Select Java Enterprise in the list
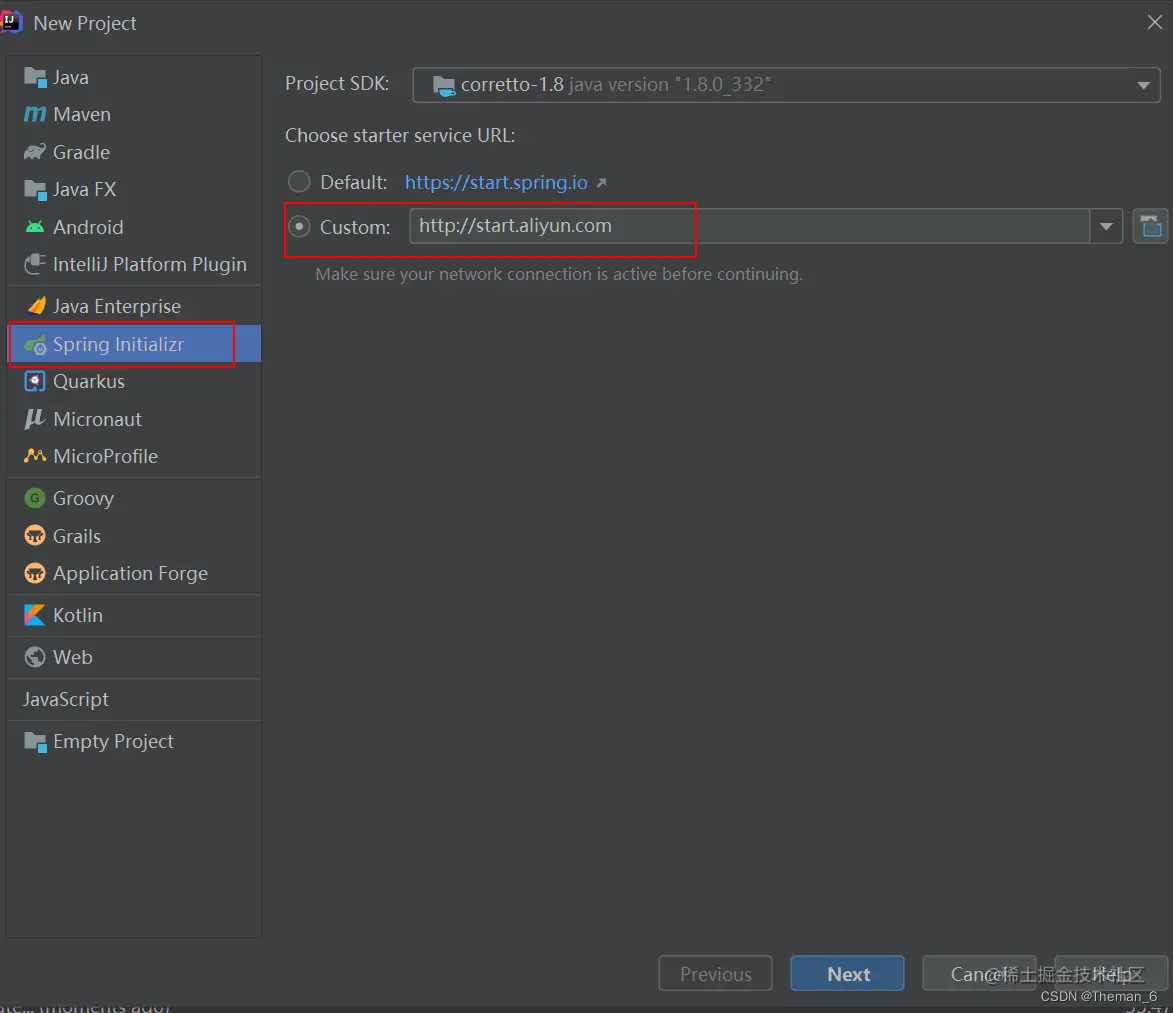 [135, 306]
